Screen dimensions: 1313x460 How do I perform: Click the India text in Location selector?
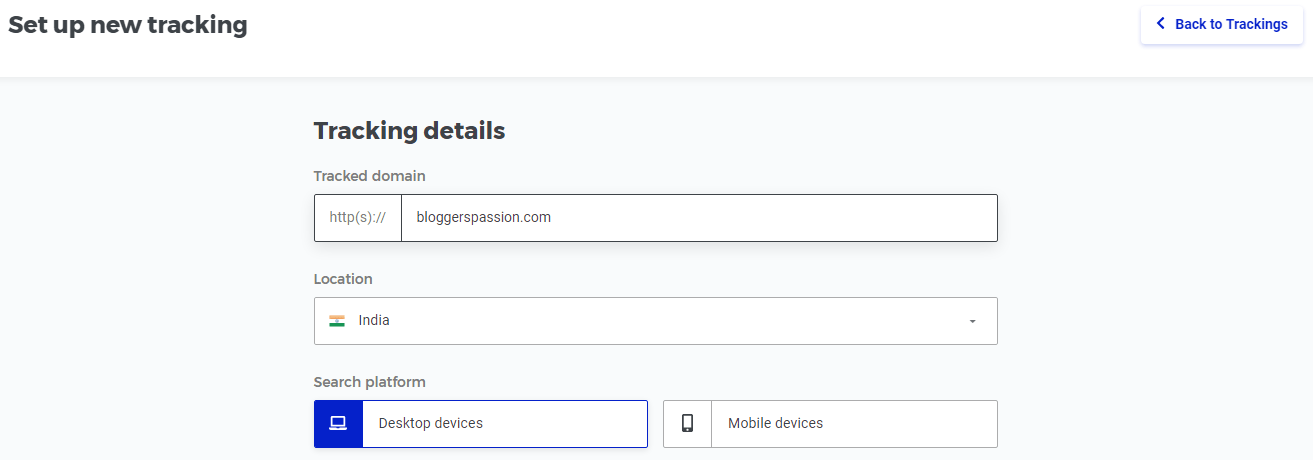[374, 321]
